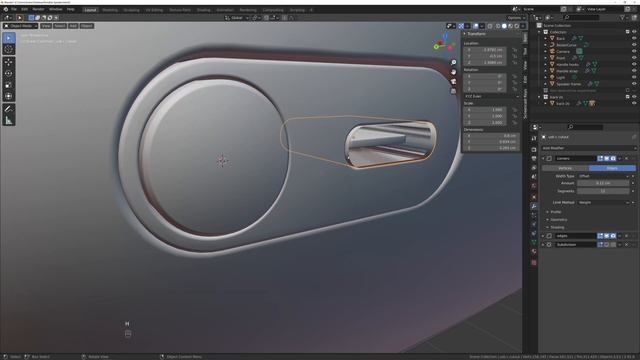640x360 pixels.
Task: Select the Measure tool
Action: [9, 120]
